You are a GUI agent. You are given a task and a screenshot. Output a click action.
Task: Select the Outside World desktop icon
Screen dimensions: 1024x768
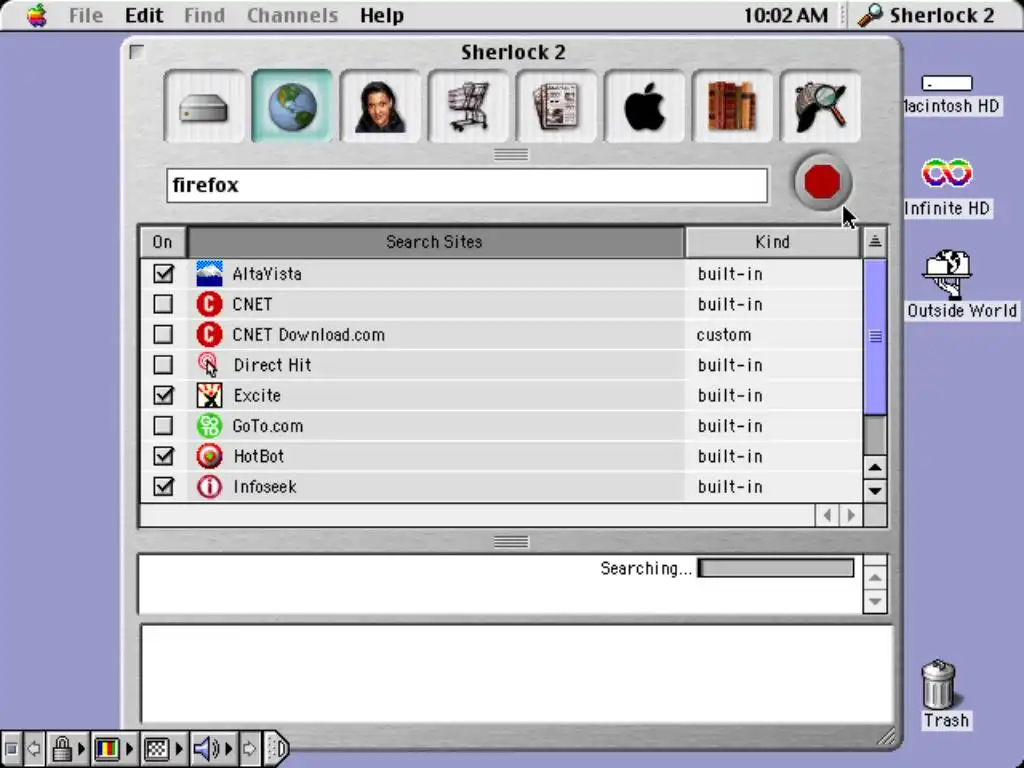point(948,274)
